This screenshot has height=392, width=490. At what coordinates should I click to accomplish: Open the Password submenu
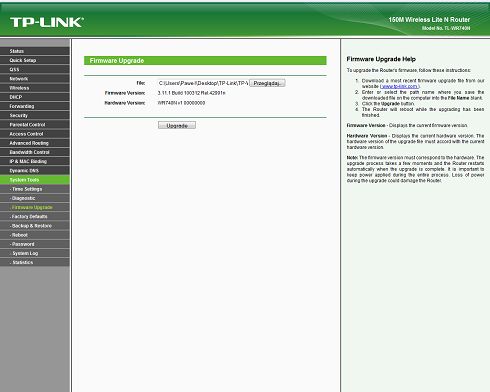[x=35, y=244]
